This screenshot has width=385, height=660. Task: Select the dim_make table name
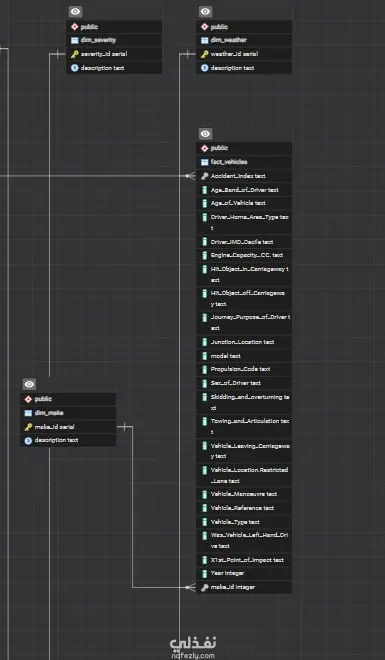tap(49, 413)
